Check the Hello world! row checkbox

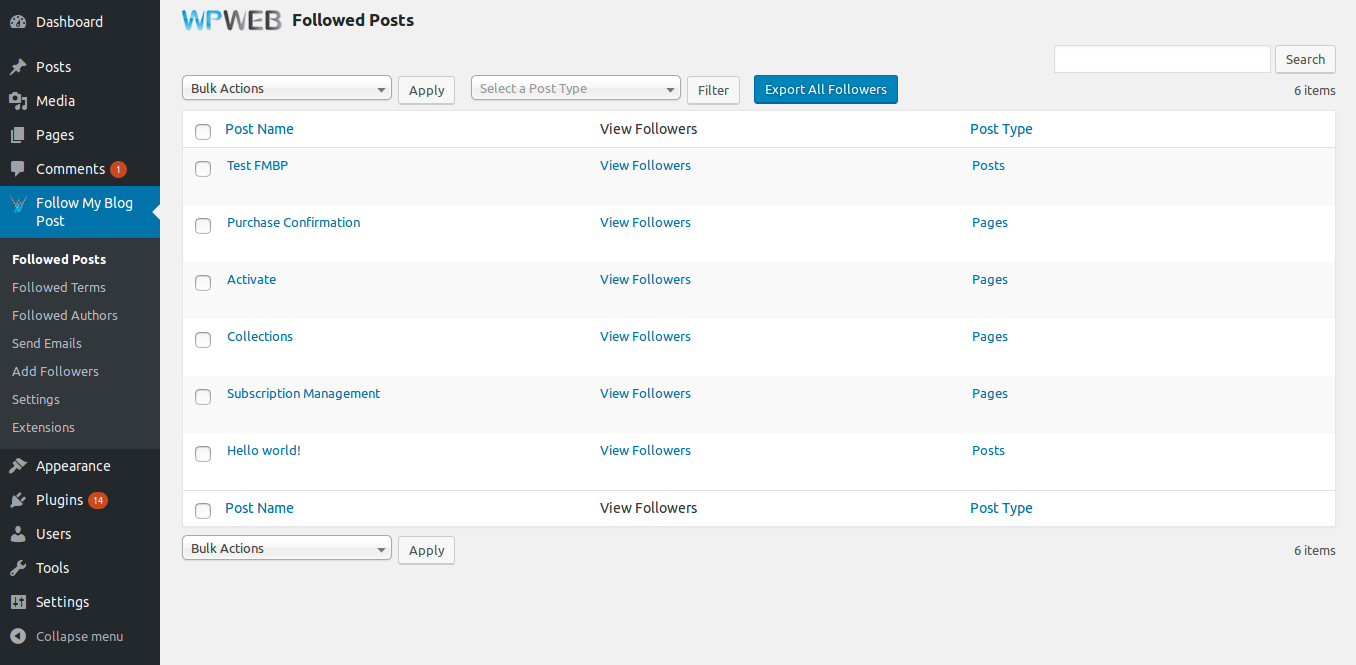(203, 454)
